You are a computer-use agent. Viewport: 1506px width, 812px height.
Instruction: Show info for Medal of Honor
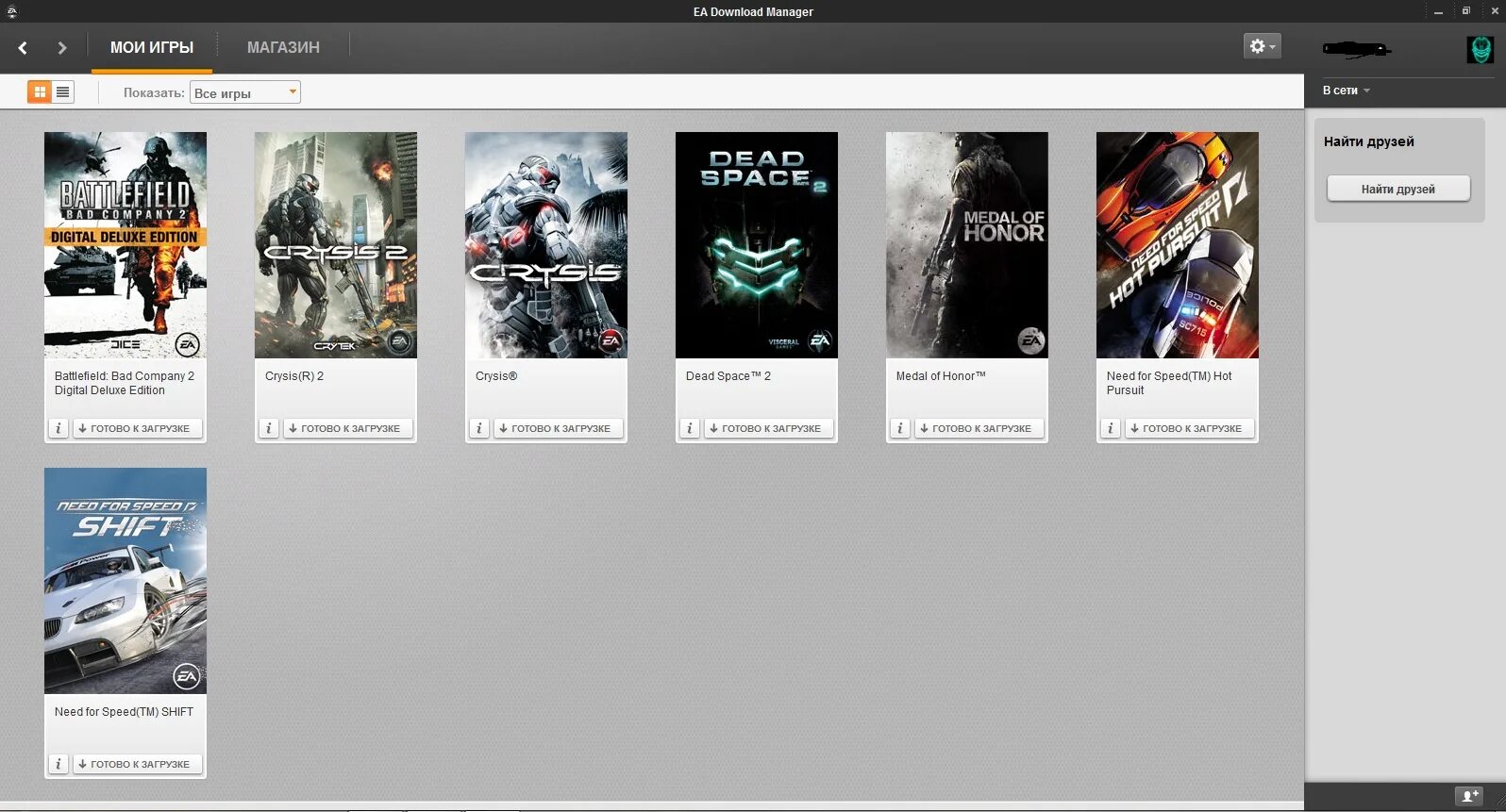pyautogui.click(x=900, y=428)
